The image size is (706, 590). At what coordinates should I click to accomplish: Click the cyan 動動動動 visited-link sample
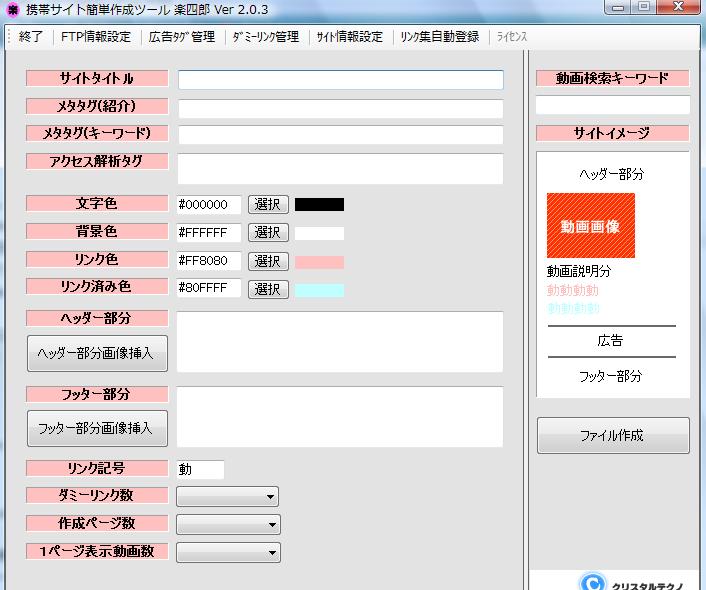coord(573,308)
